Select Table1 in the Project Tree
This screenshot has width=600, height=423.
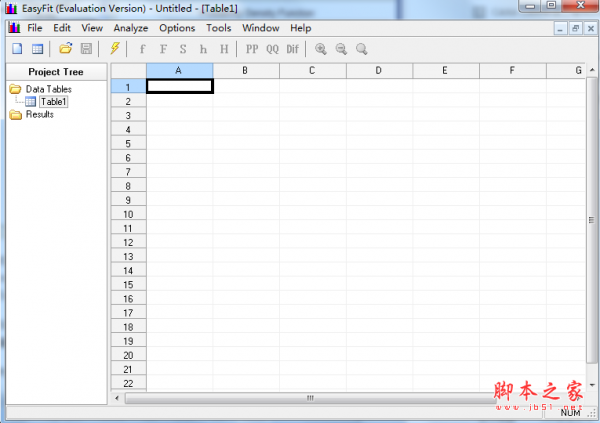54,102
